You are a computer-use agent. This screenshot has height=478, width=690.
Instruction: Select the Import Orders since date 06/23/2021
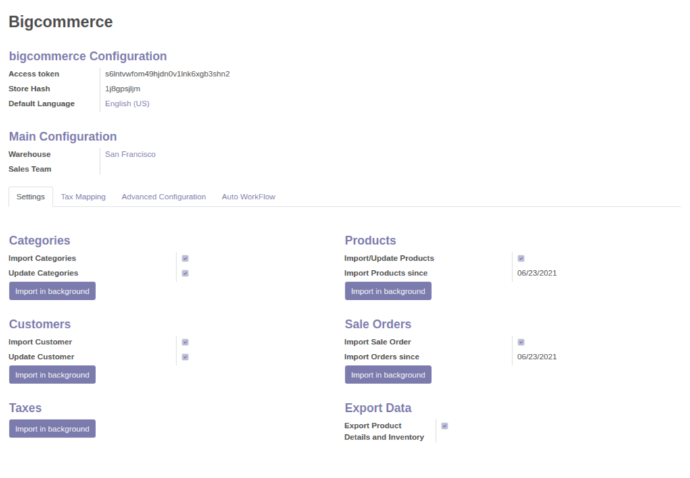[x=537, y=357]
